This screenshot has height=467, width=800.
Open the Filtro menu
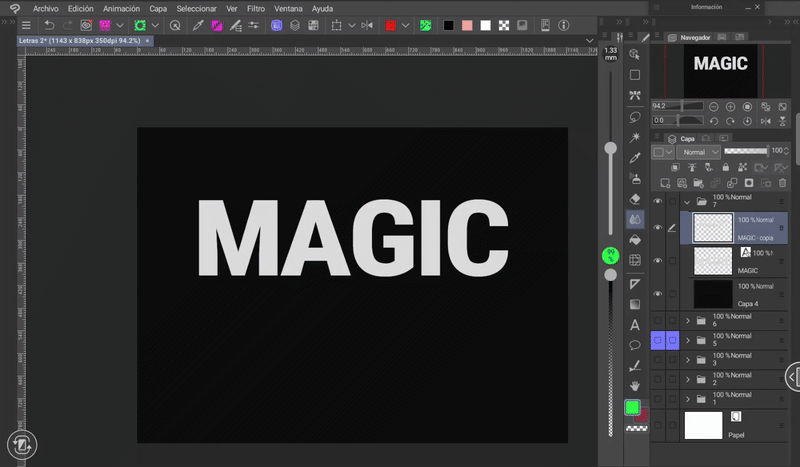point(256,8)
